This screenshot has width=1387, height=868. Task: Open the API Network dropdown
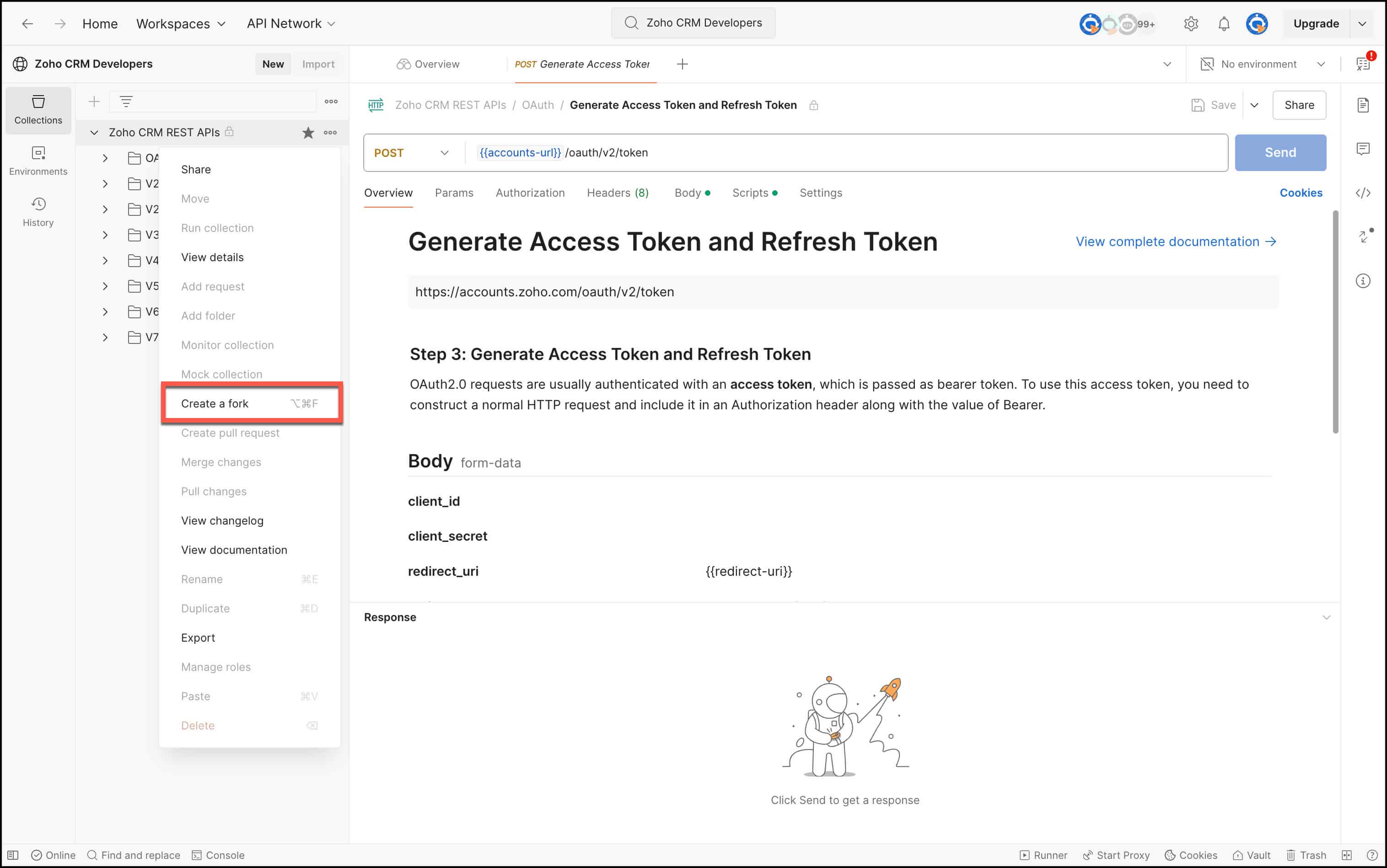point(291,23)
